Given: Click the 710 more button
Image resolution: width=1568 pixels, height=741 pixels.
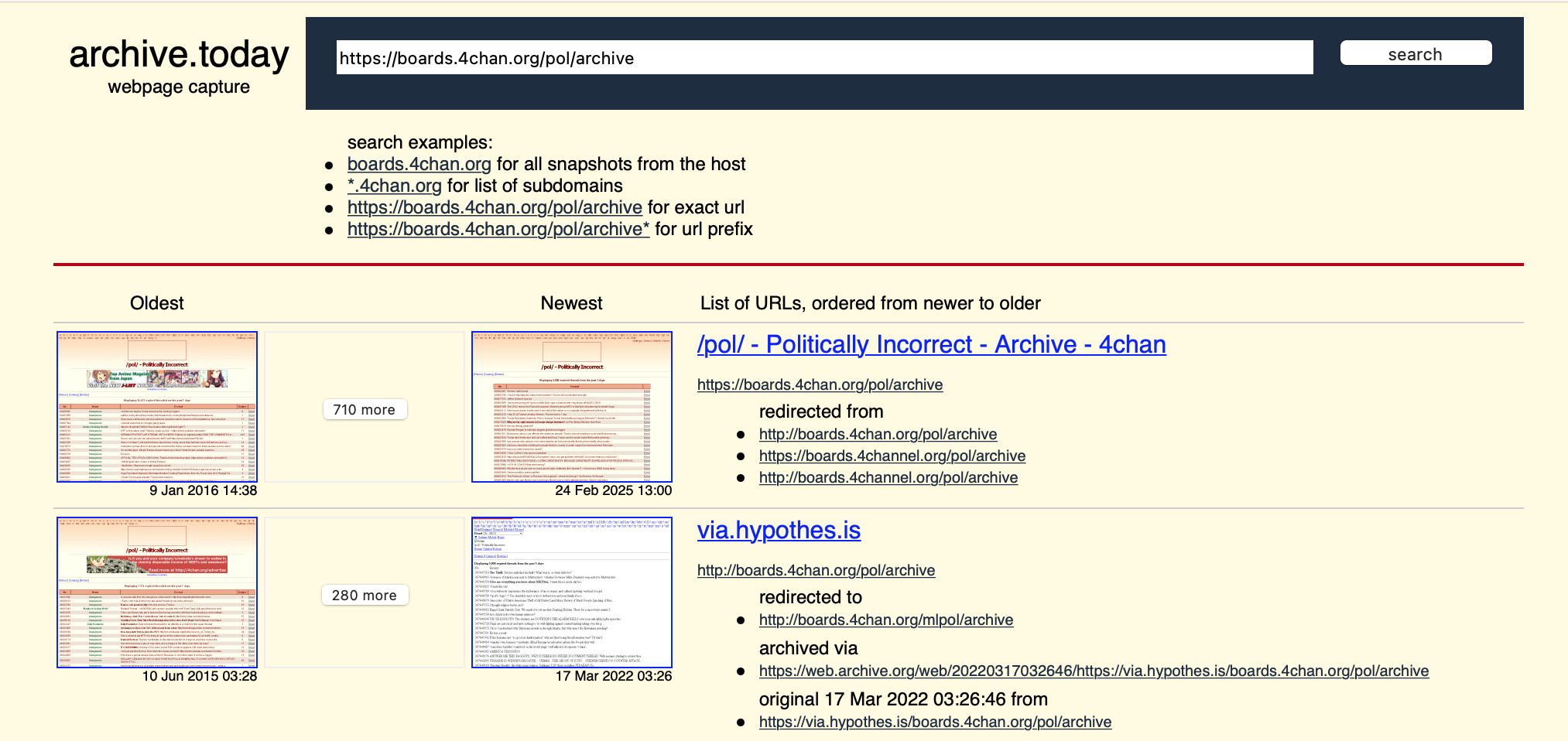Looking at the screenshot, I should click(365, 409).
